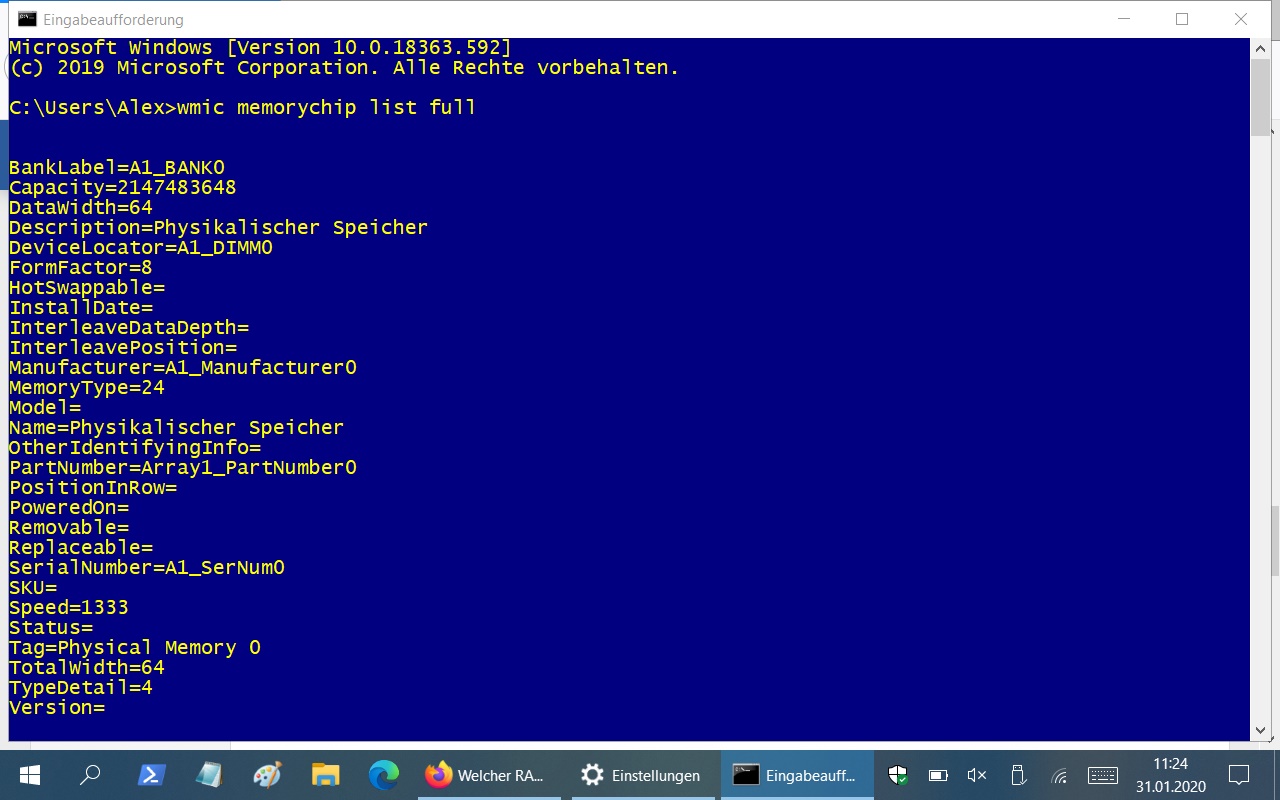This screenshot has height=800, width=1280.
Task: Click 'InterleaveDataDepth=' line
Action: pyautogui.click(x=129, y=327)
